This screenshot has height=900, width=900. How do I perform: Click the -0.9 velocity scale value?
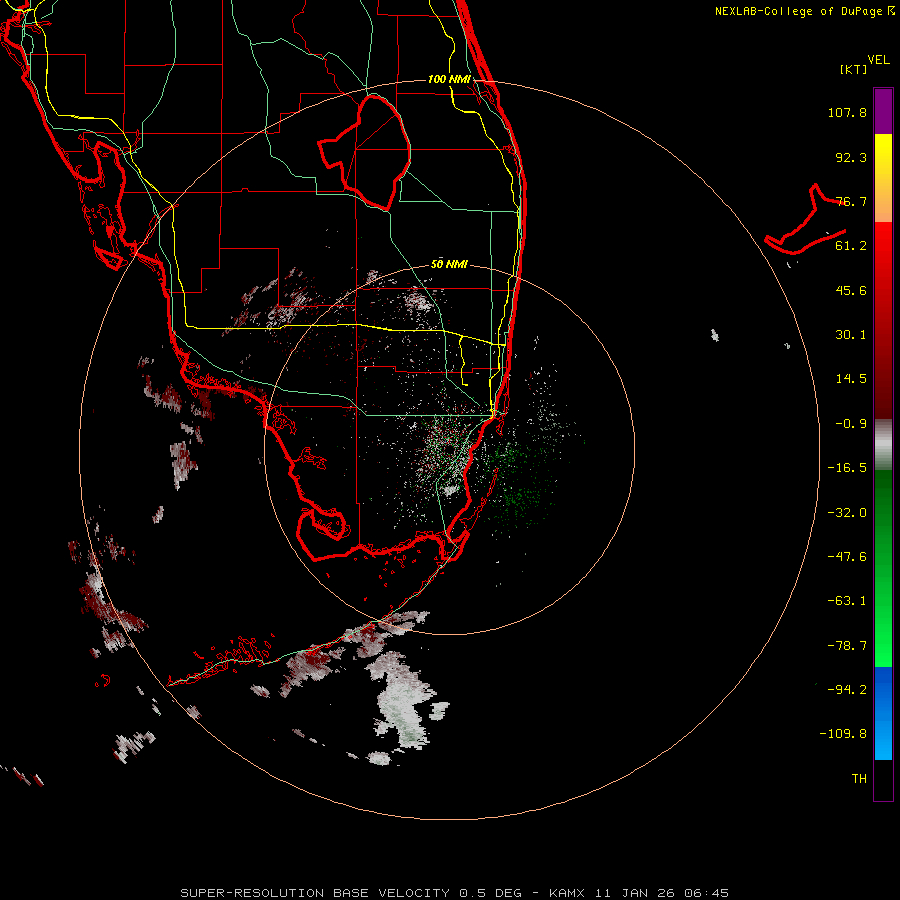(x=851, y=424)
